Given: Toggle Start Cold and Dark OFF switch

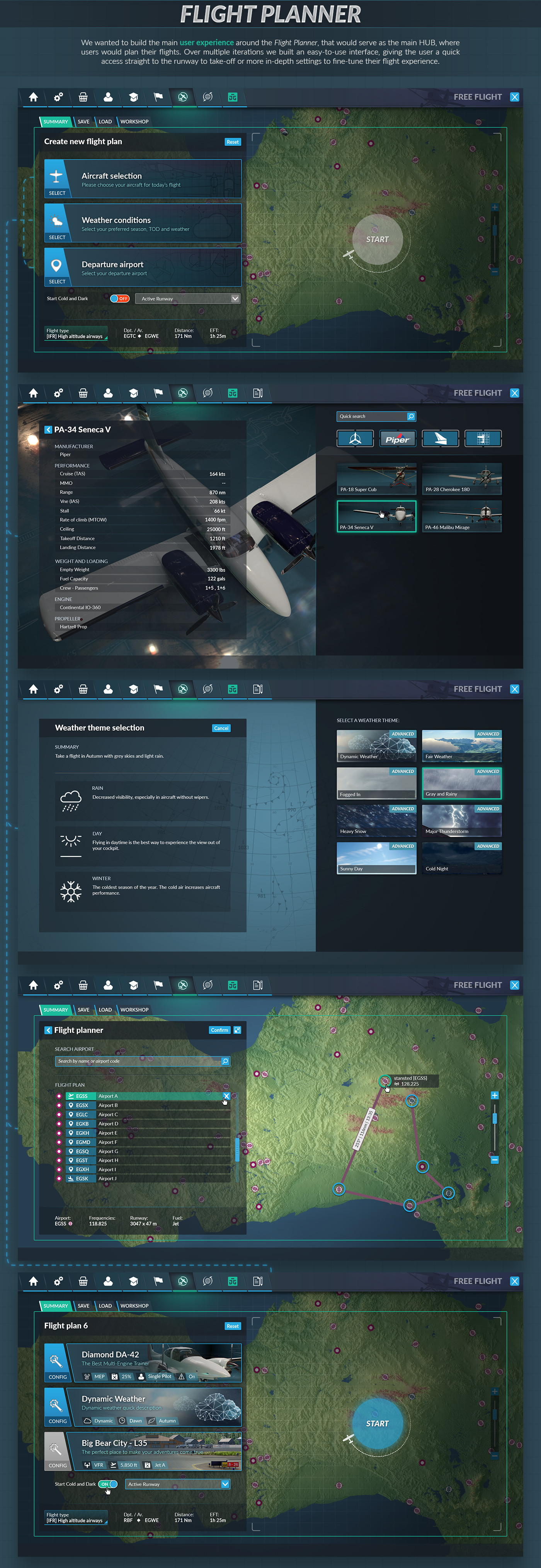Looking at the screenshot, I should point(119,298).
